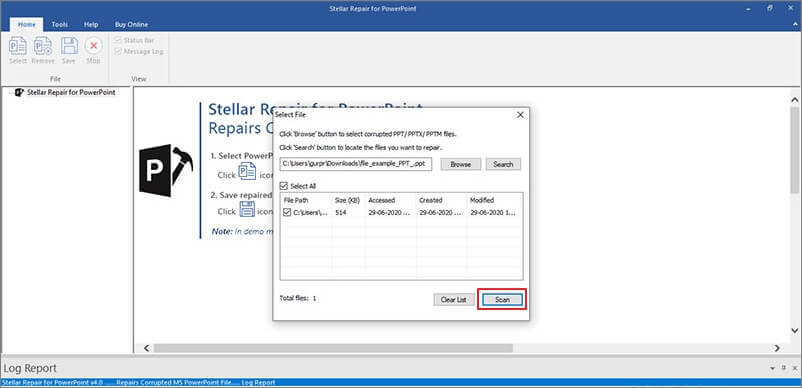802x388 pixels.
Task: Click the vertical scrollbar down arrow
Action: click(795, 330)
